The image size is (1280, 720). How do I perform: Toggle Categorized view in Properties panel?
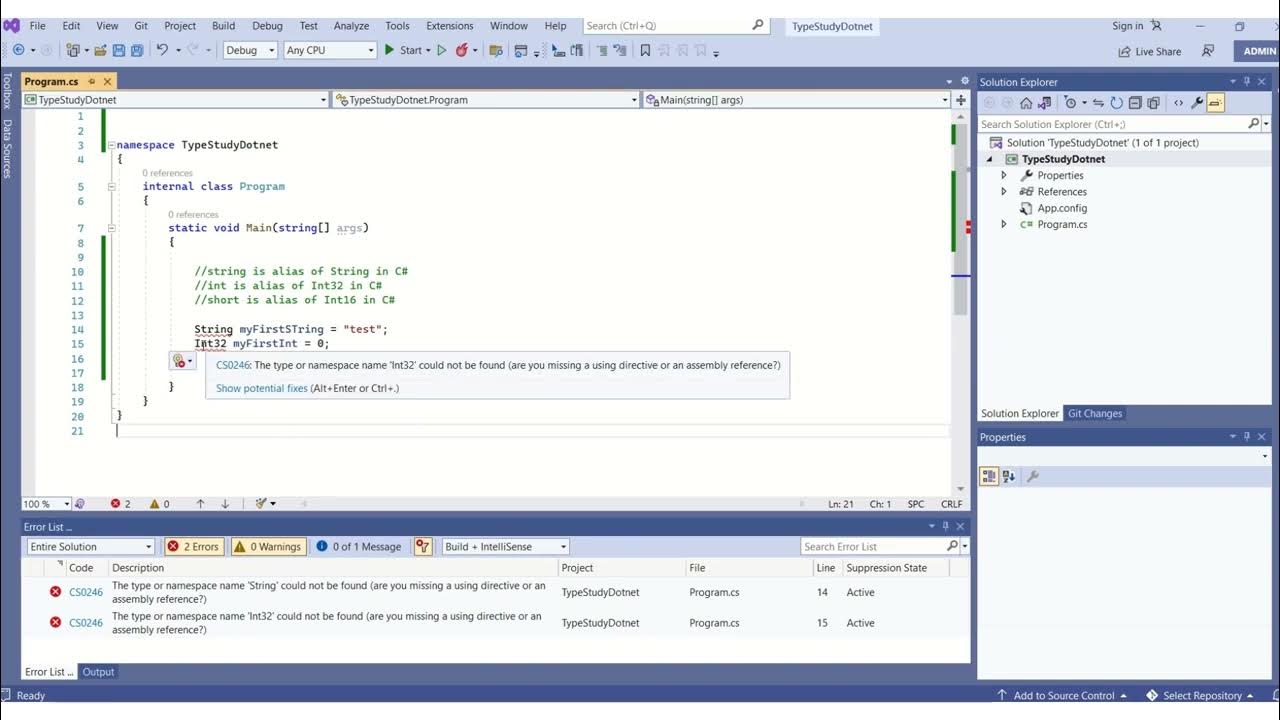989,476
